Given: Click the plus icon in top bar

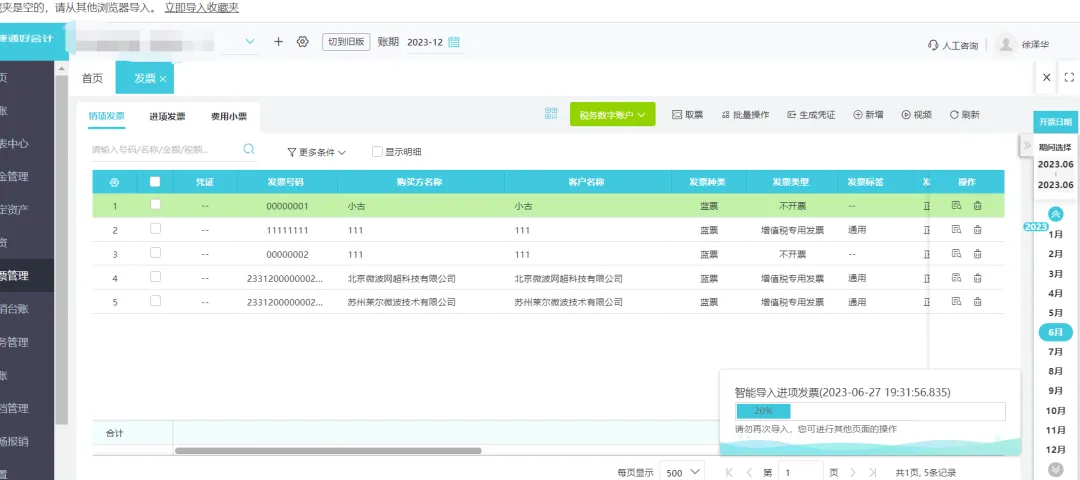Looking at the screenshot, I should [278, 41].
